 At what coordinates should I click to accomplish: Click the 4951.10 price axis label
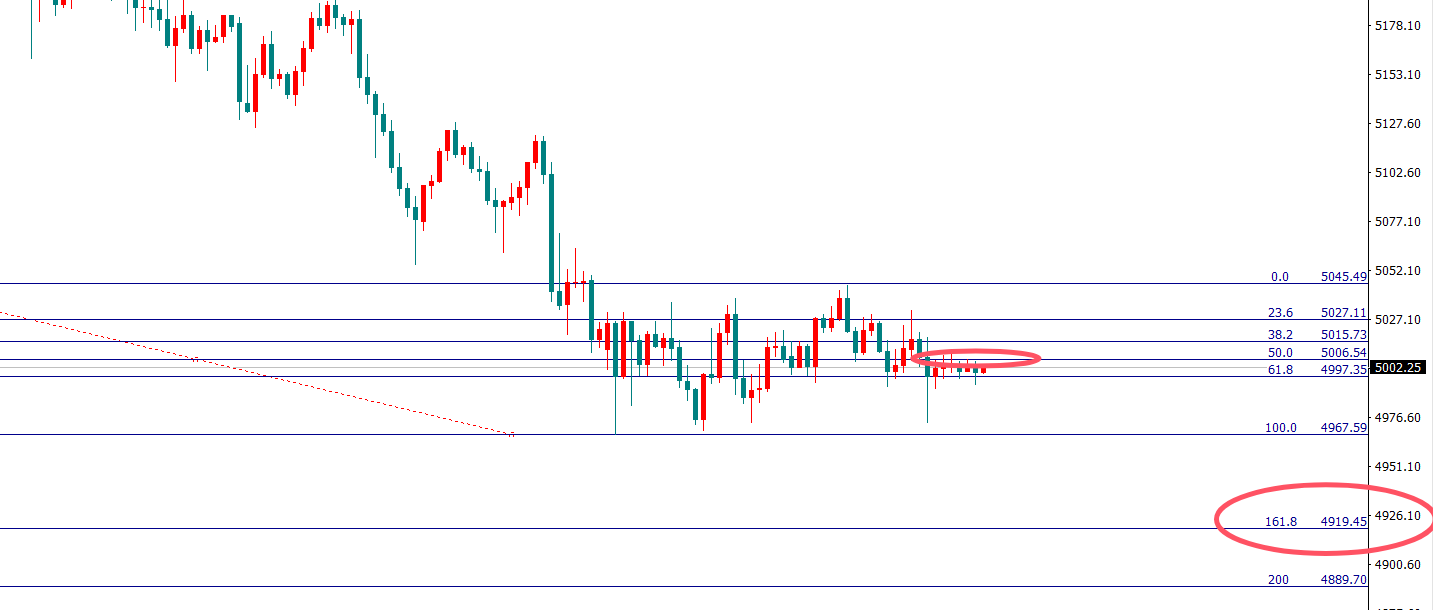1399,467
